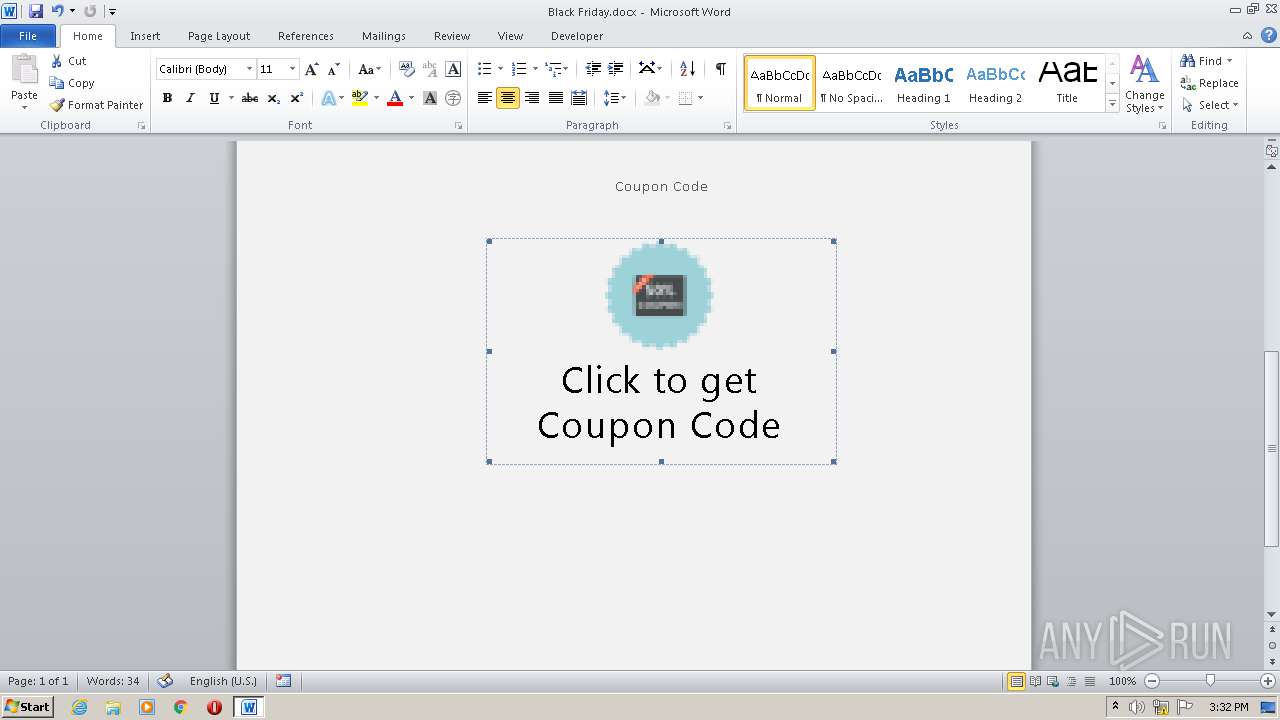Toggle Center alignment
Viewport: 1280px width, 720px height.
pos(508,98)
